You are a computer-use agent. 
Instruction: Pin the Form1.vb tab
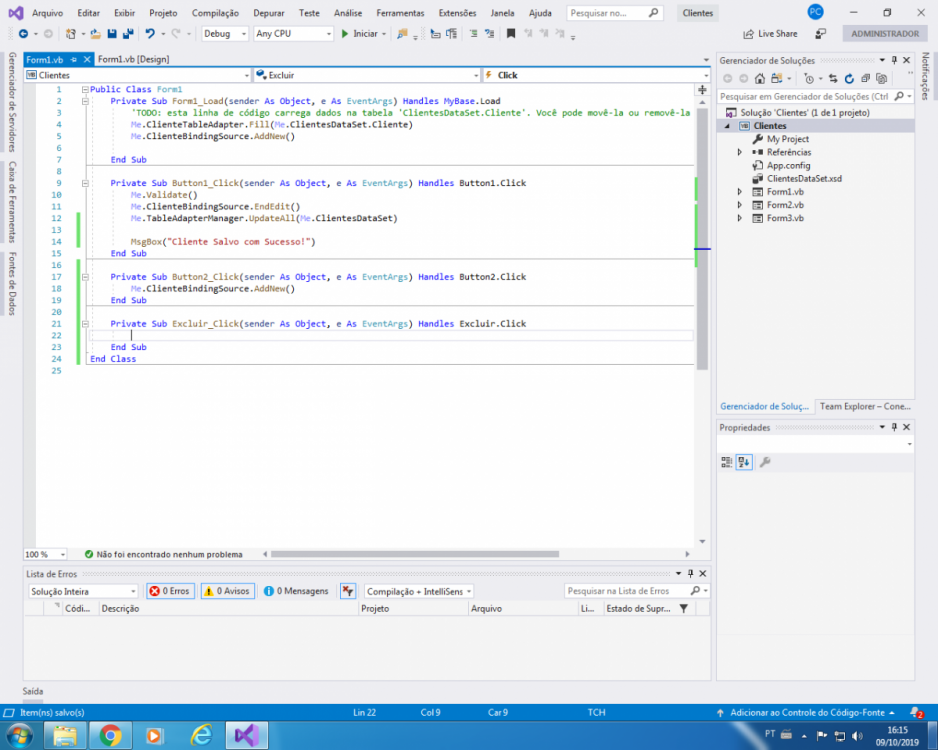(74, 59)
